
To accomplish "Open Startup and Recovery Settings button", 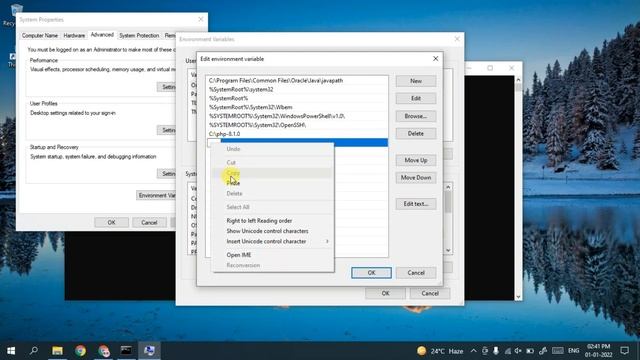I will coord(167,174).
